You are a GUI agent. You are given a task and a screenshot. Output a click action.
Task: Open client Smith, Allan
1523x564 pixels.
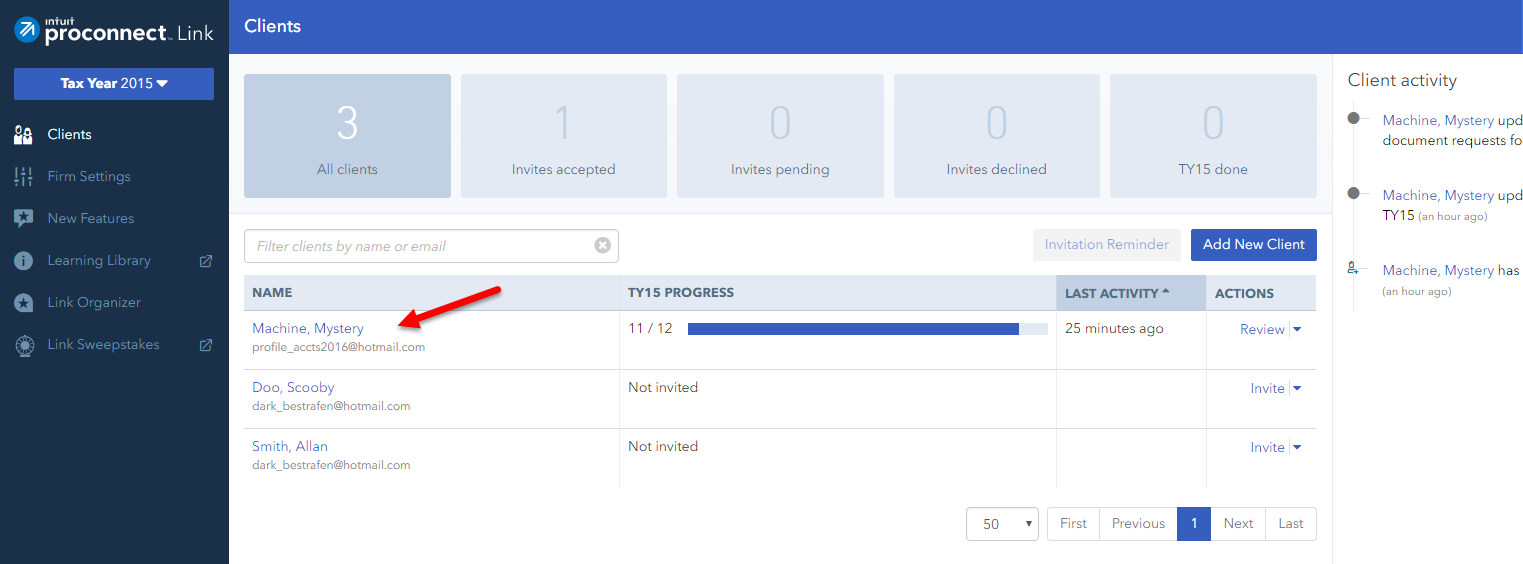pos(290,446)
